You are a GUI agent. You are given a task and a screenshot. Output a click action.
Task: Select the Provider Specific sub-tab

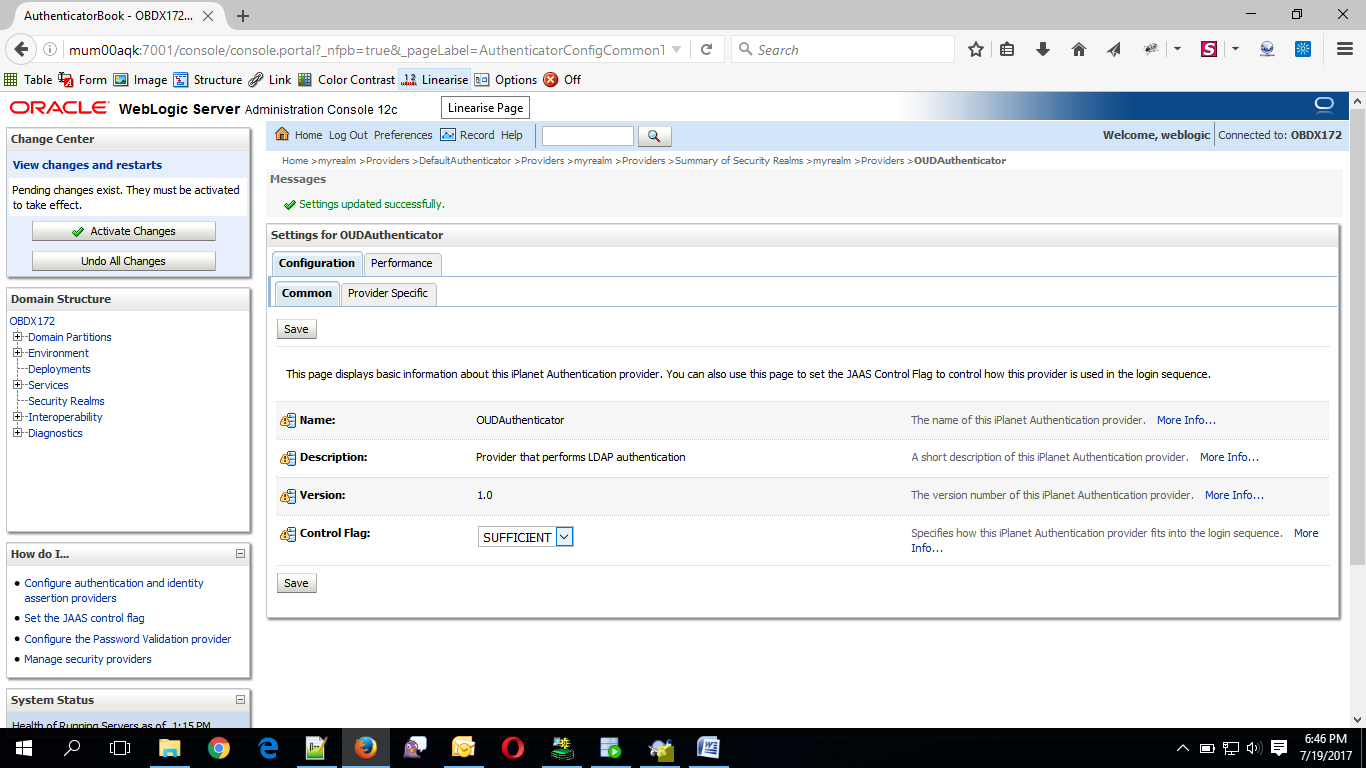(388, 293)
